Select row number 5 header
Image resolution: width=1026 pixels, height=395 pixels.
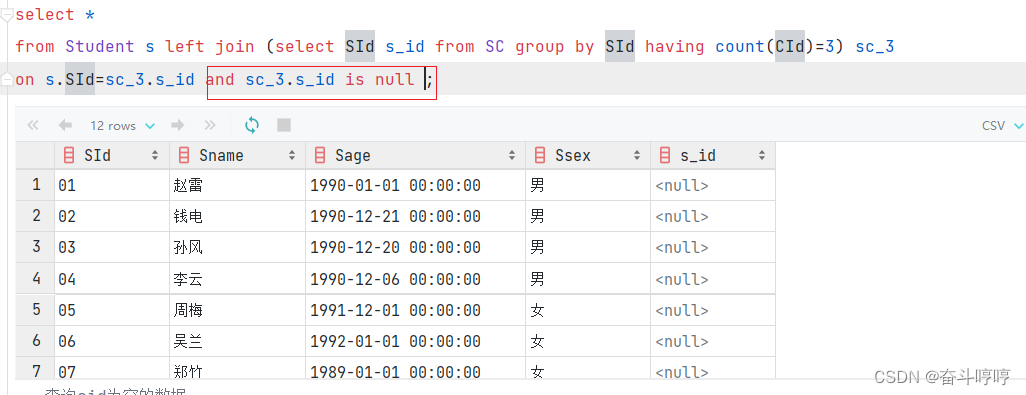(35, 310)
